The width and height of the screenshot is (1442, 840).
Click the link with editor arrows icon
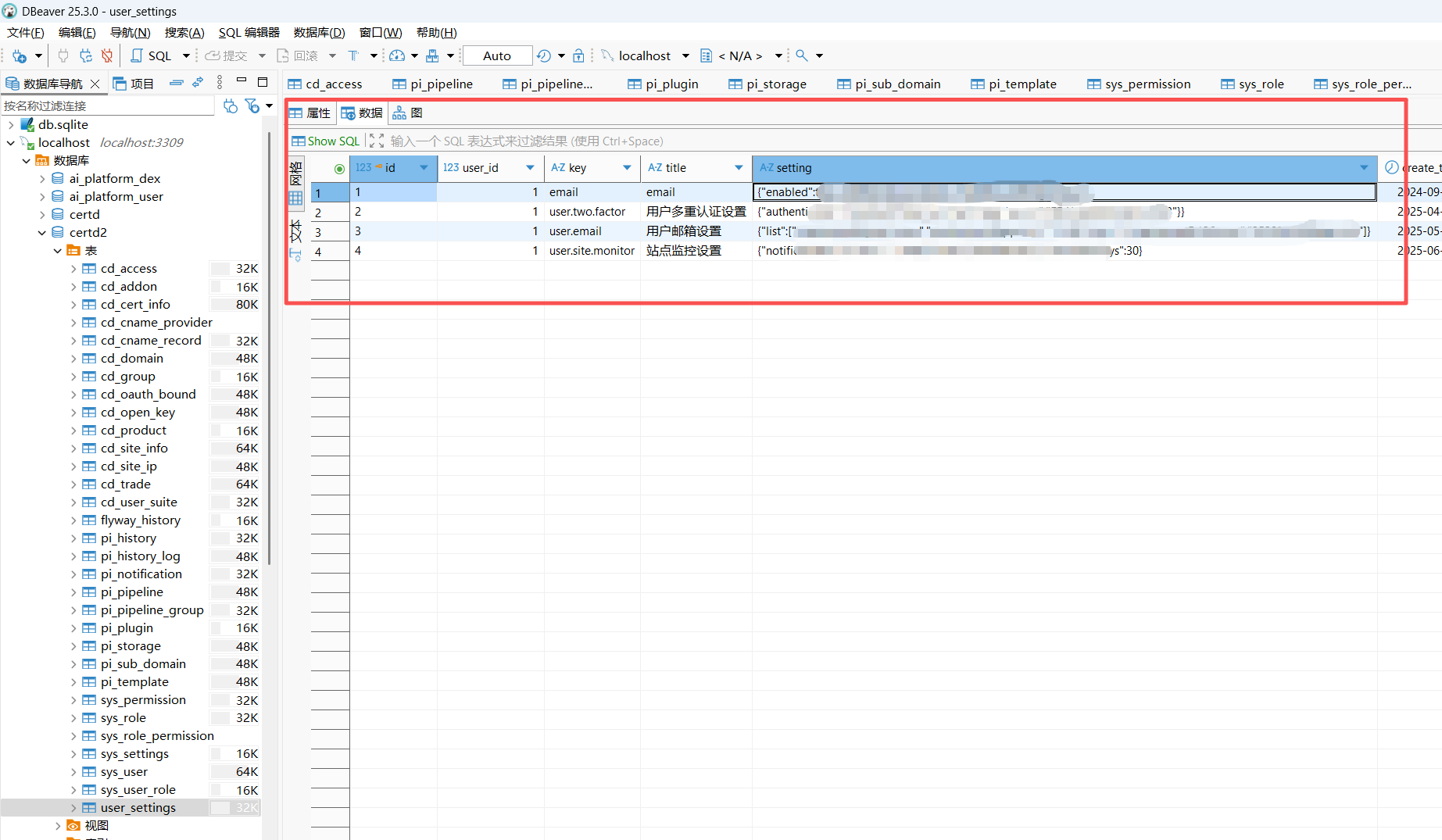[x=198, y=83]
